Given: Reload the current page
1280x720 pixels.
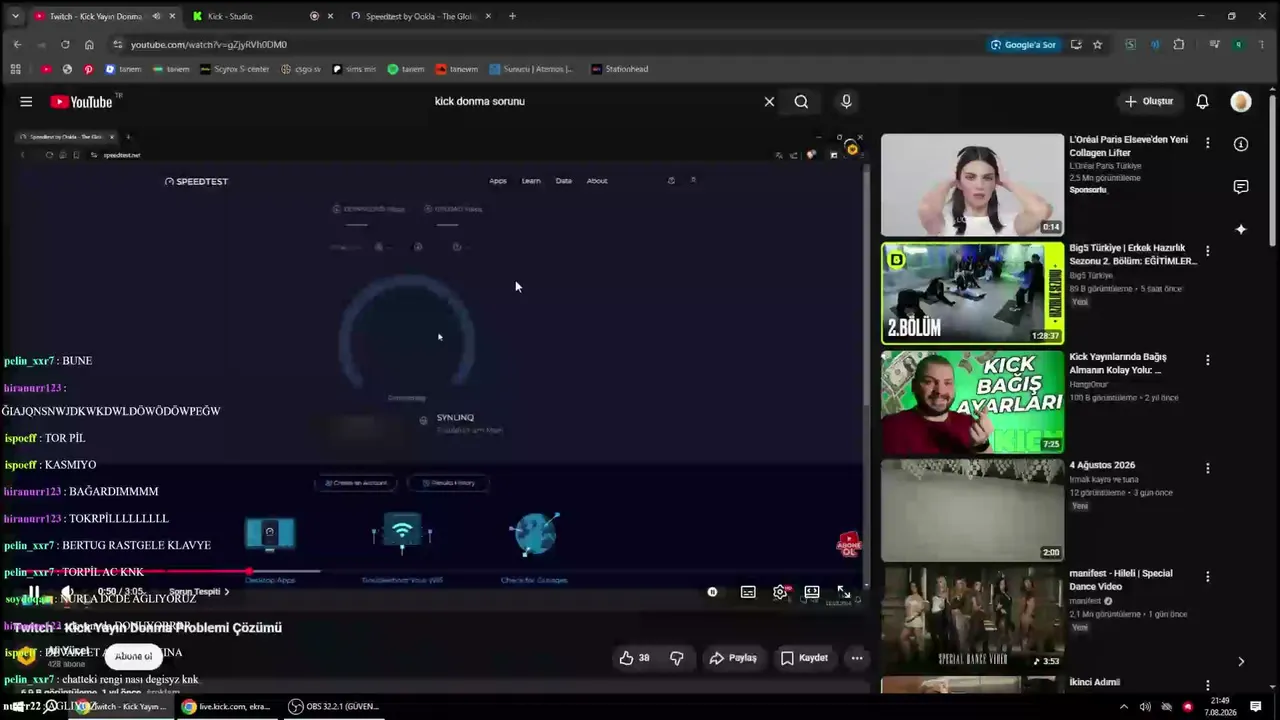Looking at the screenshot, I should click(65, 44).
